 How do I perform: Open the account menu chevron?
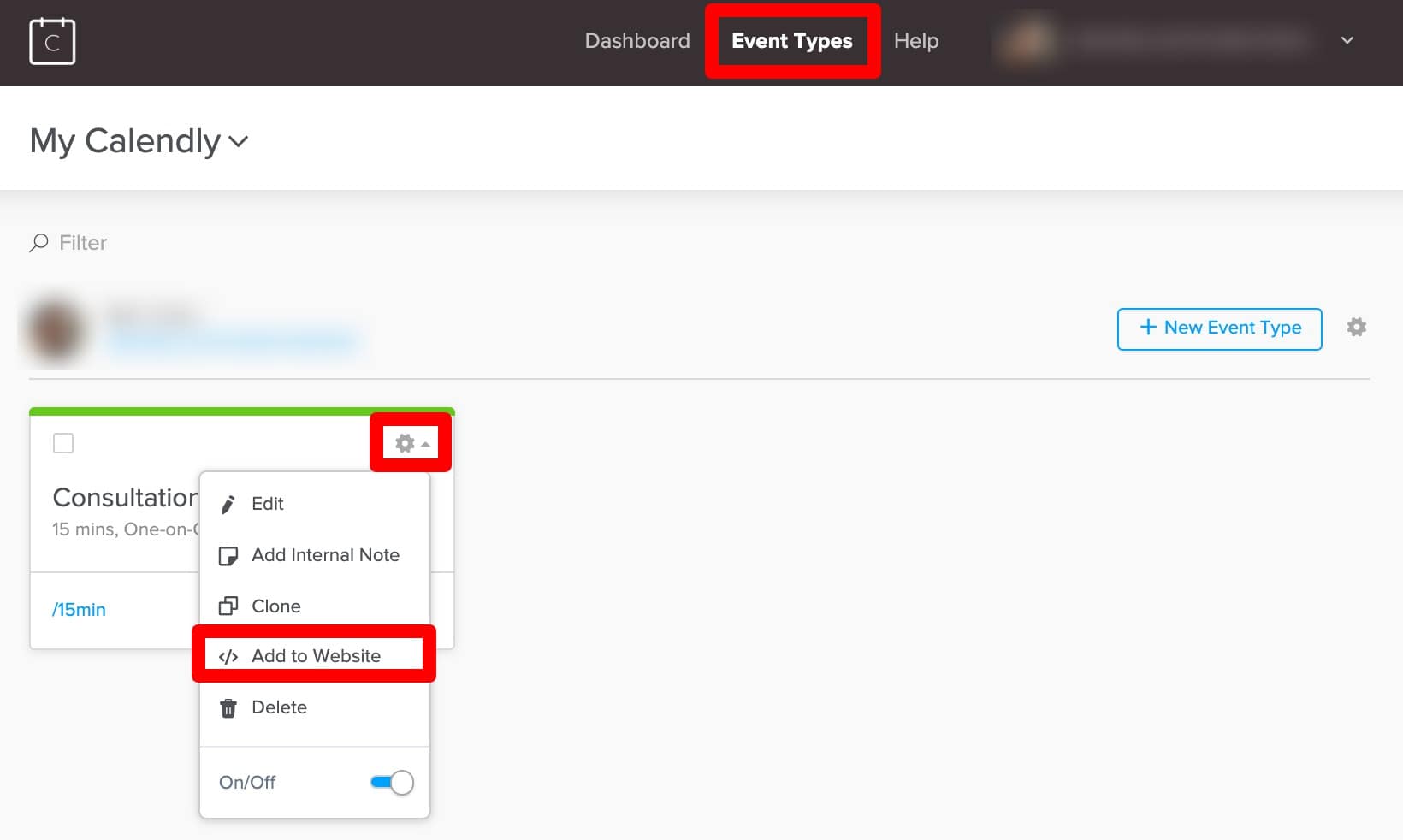[x=1347, y=40]
